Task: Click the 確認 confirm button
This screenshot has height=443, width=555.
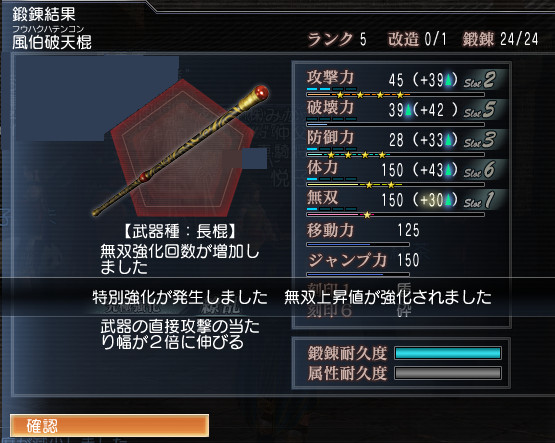Action: click(109, 426)
